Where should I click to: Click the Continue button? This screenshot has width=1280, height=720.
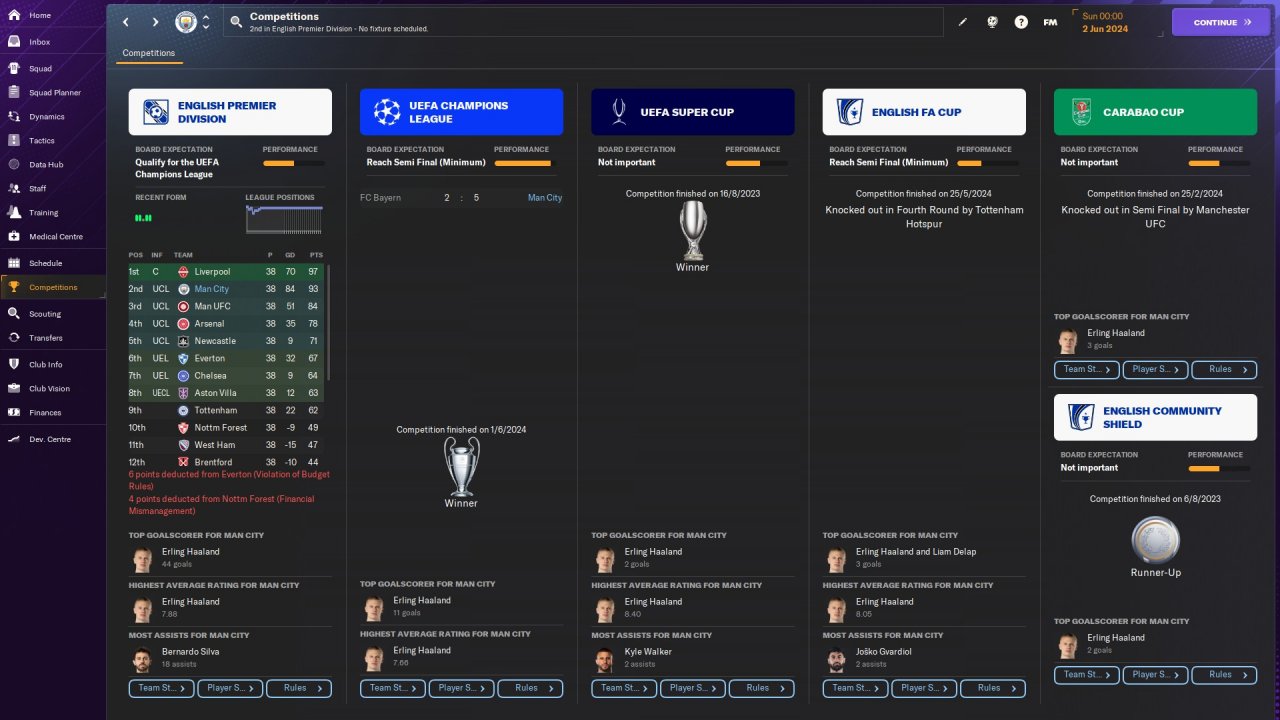coord(1221,22)
